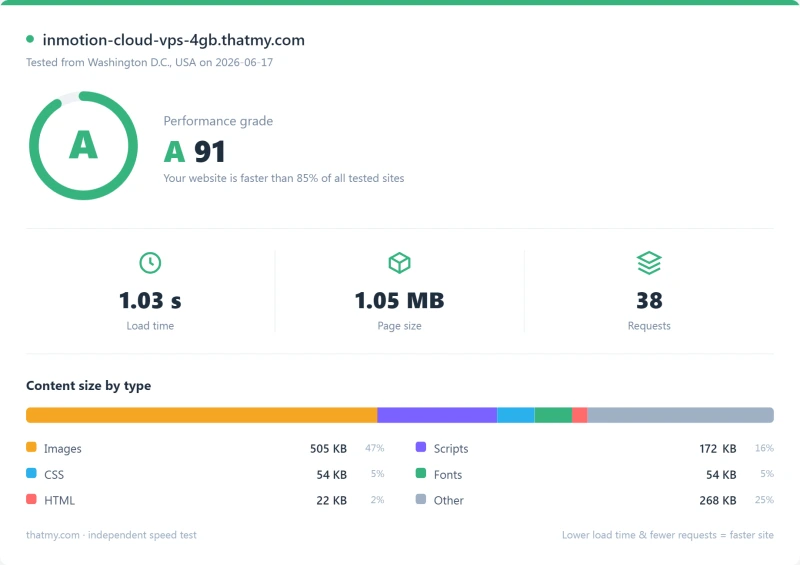Screen dimensions: 800x565
Task: Click the 'Other' legend label
Action: (448, 500)
